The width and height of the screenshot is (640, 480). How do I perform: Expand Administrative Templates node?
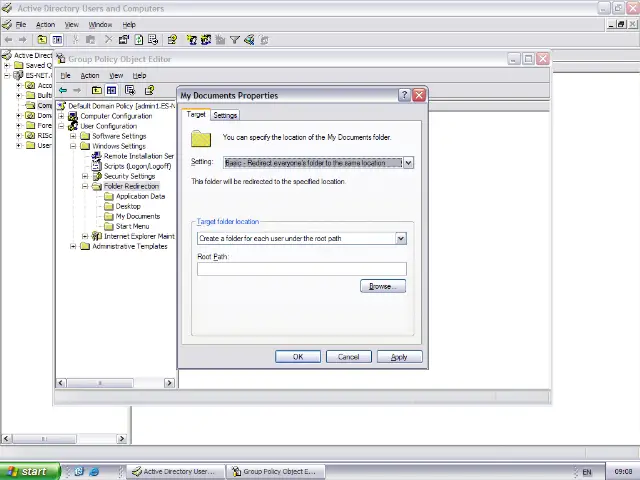73,246
